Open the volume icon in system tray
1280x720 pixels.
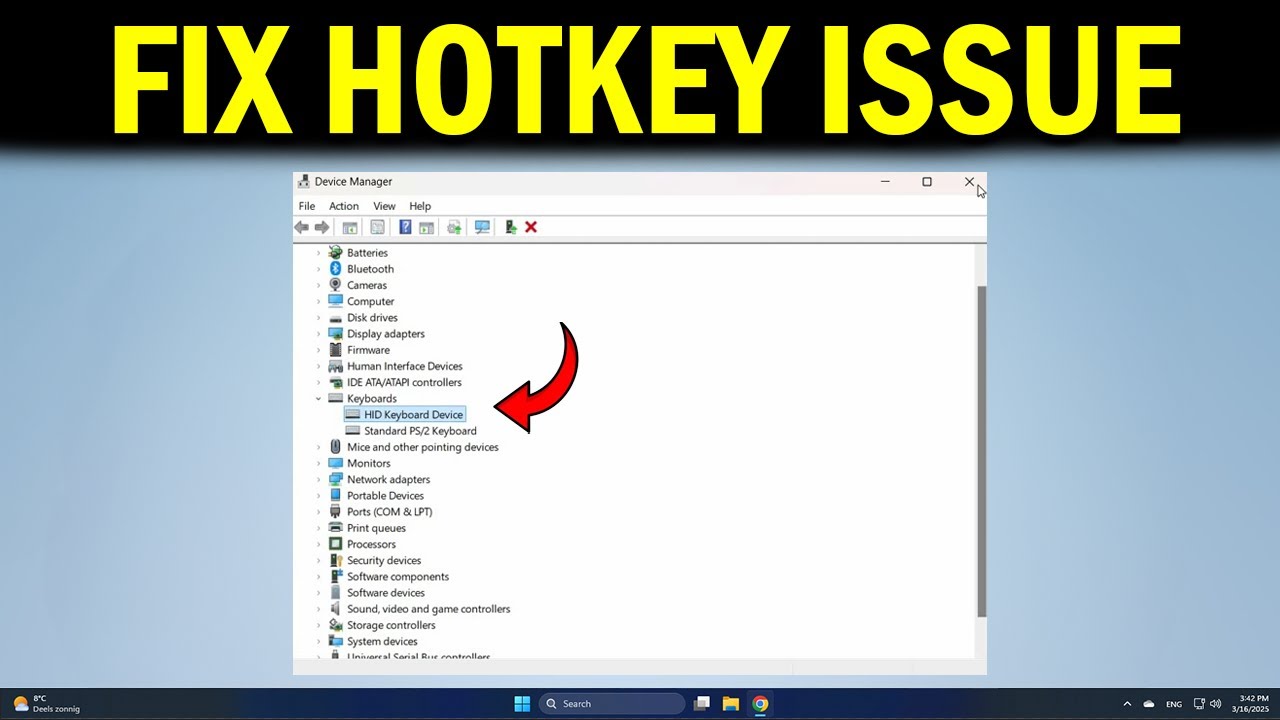point(1215,704)
